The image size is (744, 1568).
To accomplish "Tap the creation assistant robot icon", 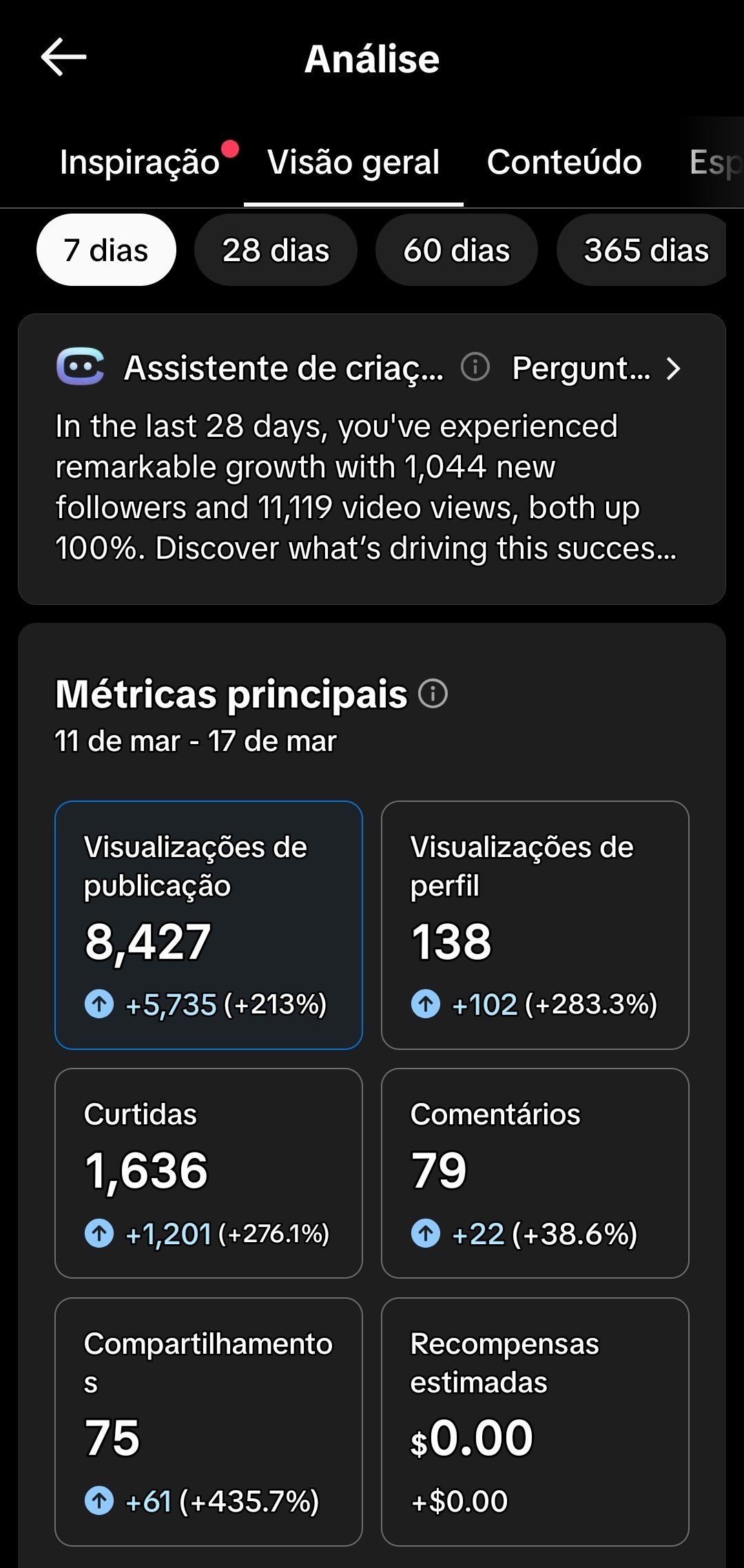I will coord(81,367).
